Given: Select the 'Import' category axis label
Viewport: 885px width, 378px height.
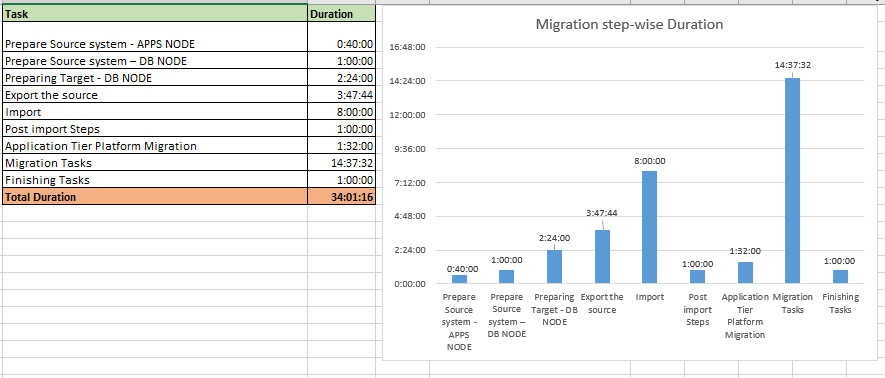Looking at the screenshot, I should point(650,297).
